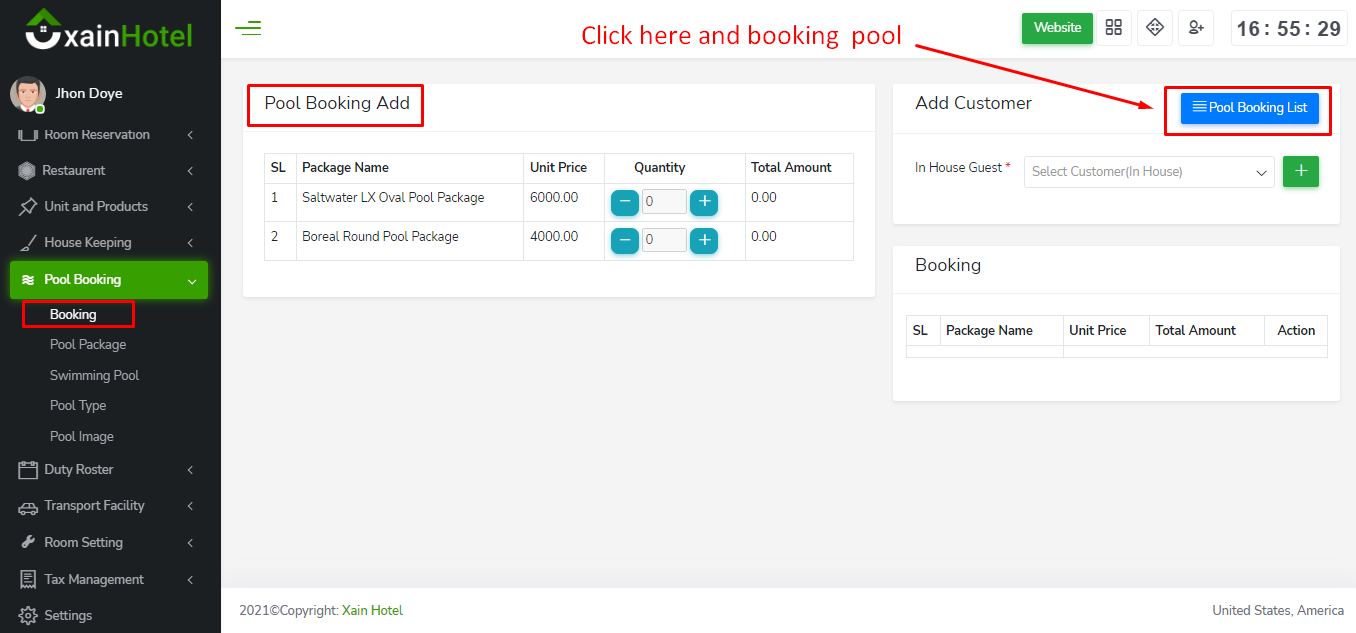Click the add user icon in header
The image size is (1356, 633).
[1195, 28]
